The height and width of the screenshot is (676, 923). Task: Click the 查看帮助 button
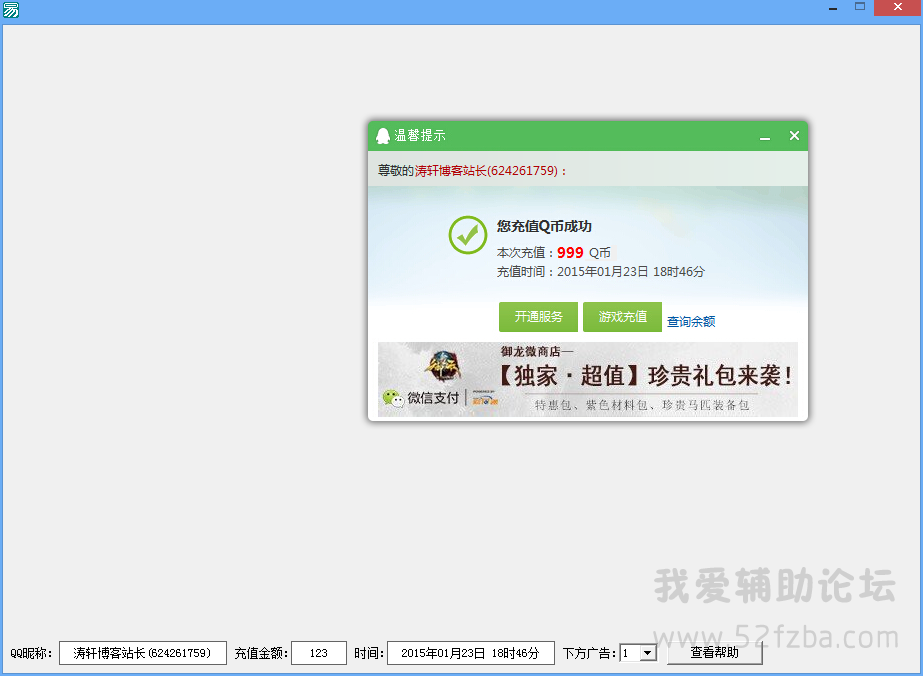715,652
